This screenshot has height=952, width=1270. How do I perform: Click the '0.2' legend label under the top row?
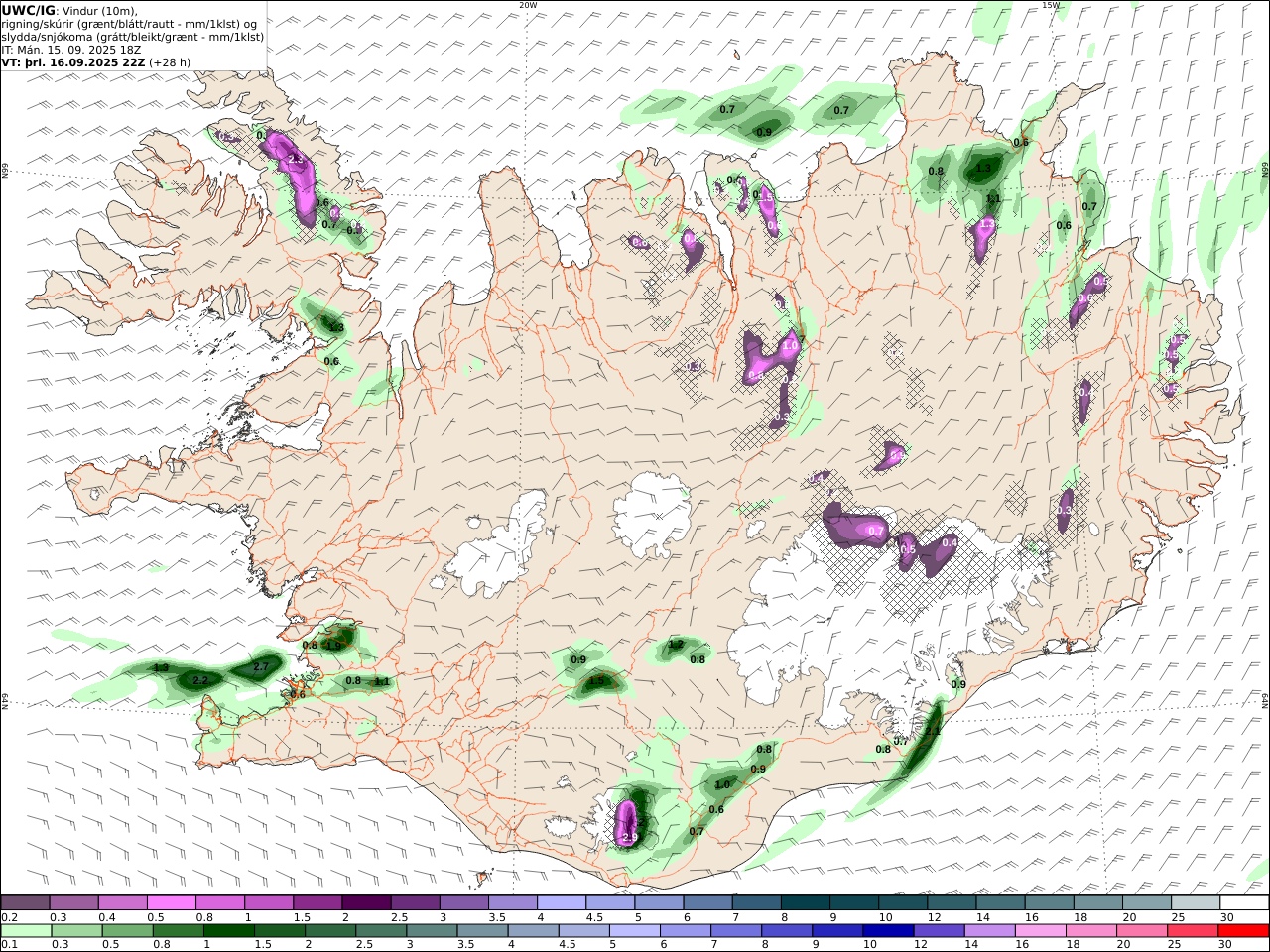pos(8,917)
